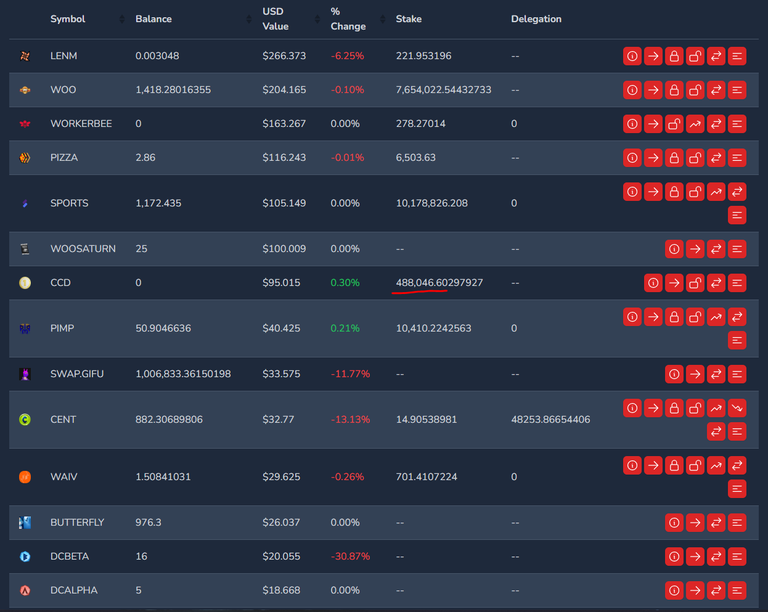This screenshot has height=612, width=768.
Task: Sort table by USD Value arrows
Action: point(317,19)
